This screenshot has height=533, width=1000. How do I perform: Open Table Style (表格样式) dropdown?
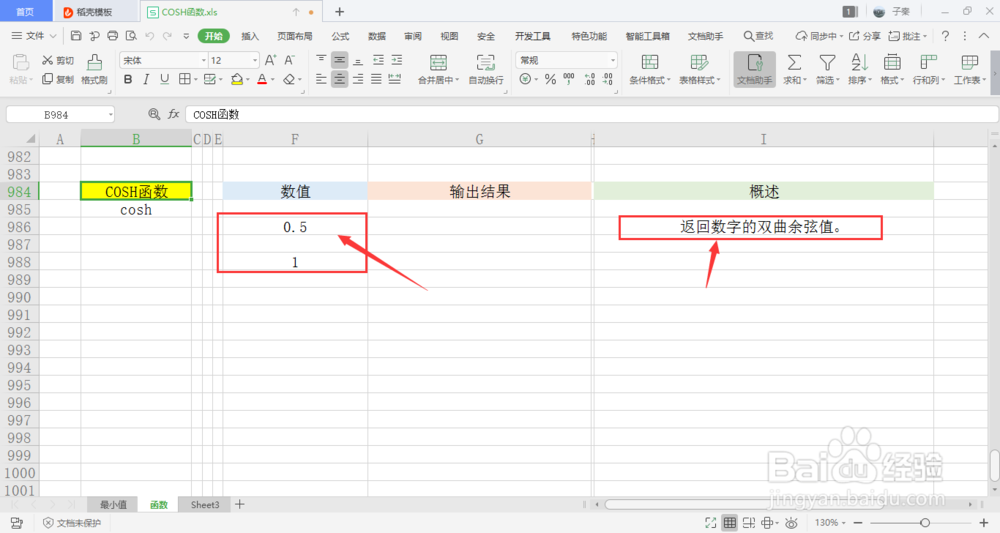tap(700, 69)
